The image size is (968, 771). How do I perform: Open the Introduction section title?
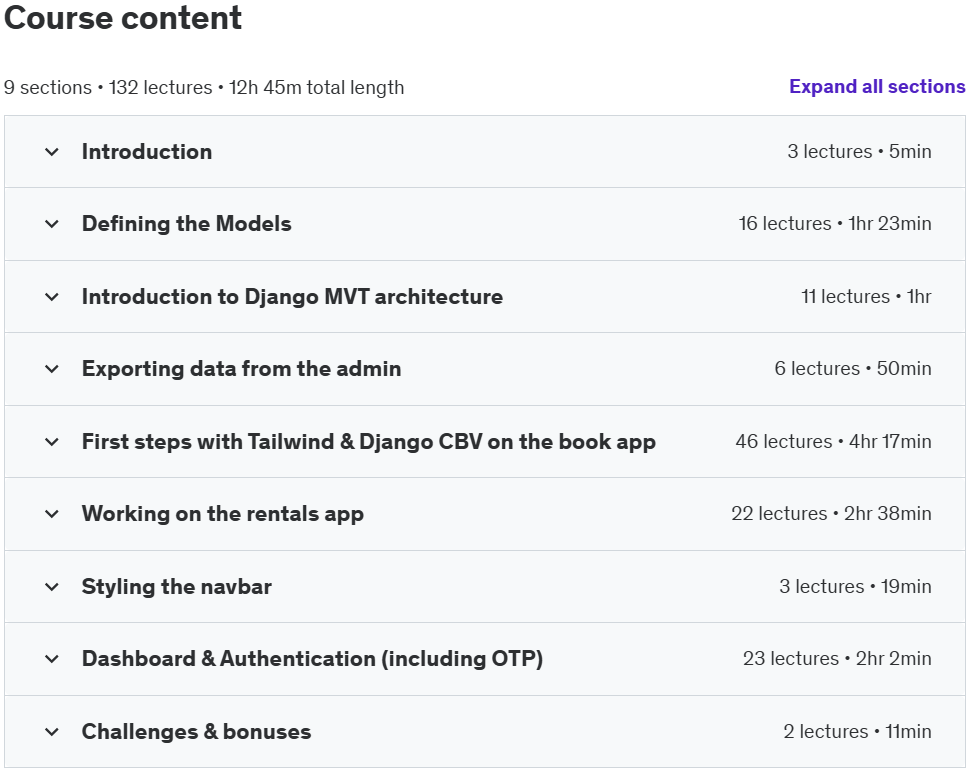pos(147,152)
